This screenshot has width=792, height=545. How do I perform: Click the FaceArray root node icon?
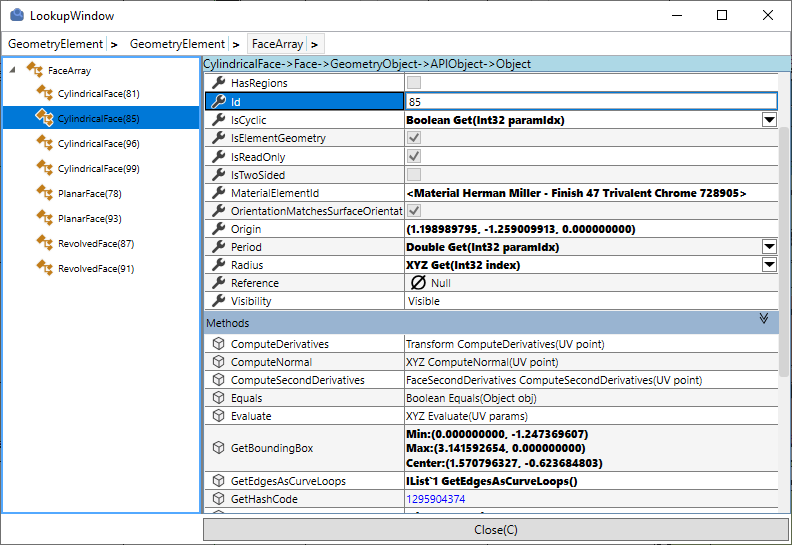pos(34,70)
